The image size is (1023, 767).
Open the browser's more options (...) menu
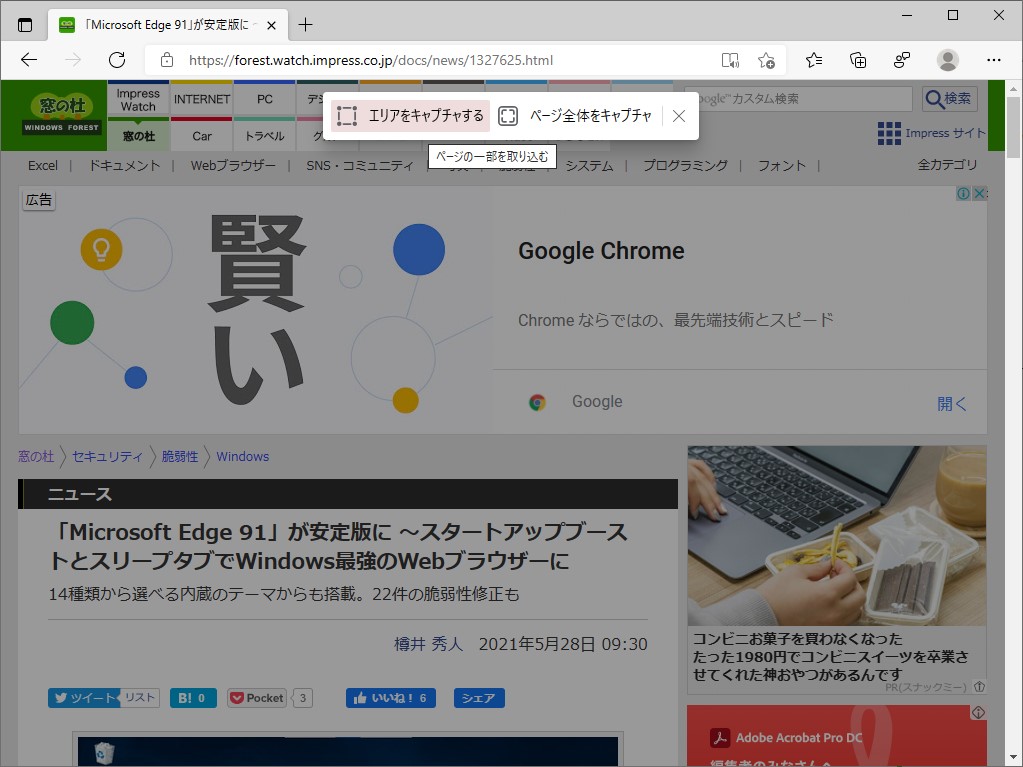pyautogui.click(x=993, y=60)
